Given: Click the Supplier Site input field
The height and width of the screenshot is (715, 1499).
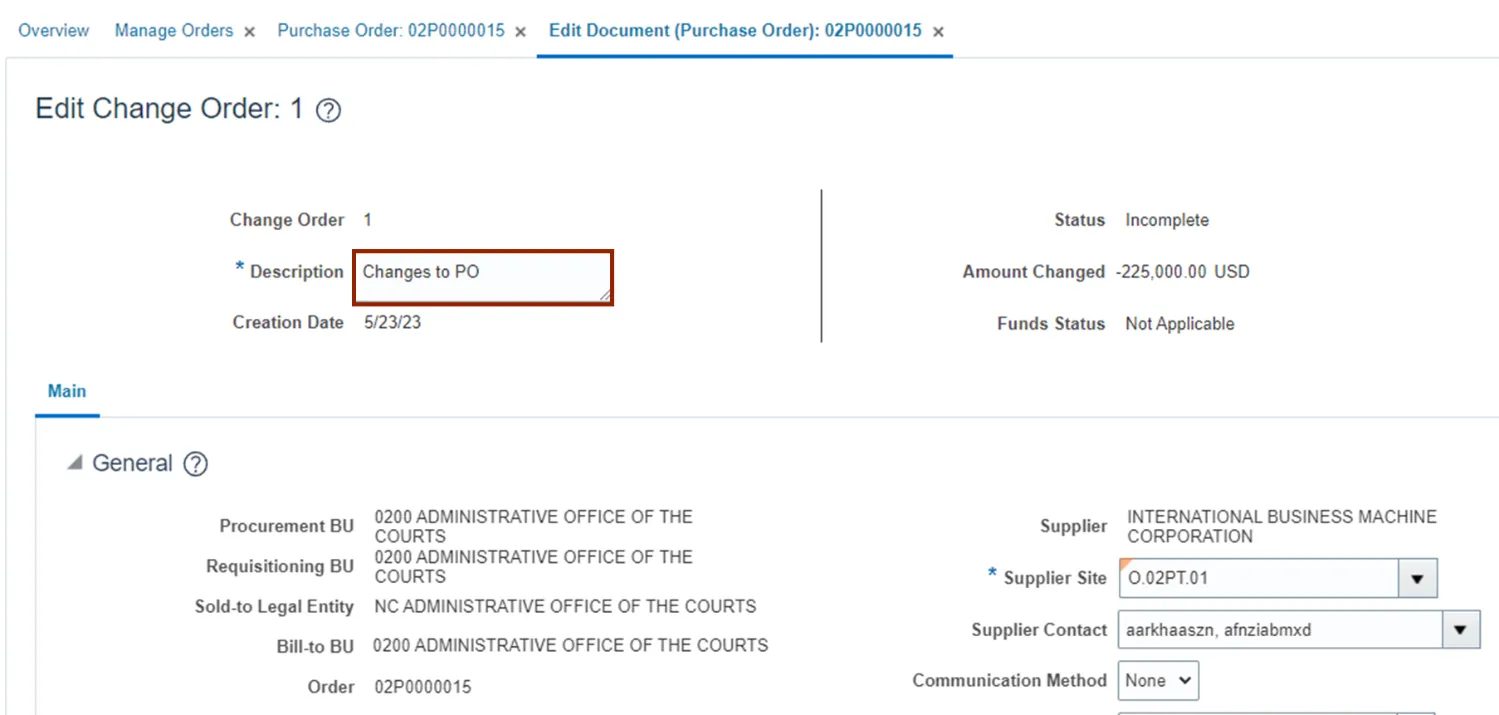Looking at the screenshot, I should 1257,578.
